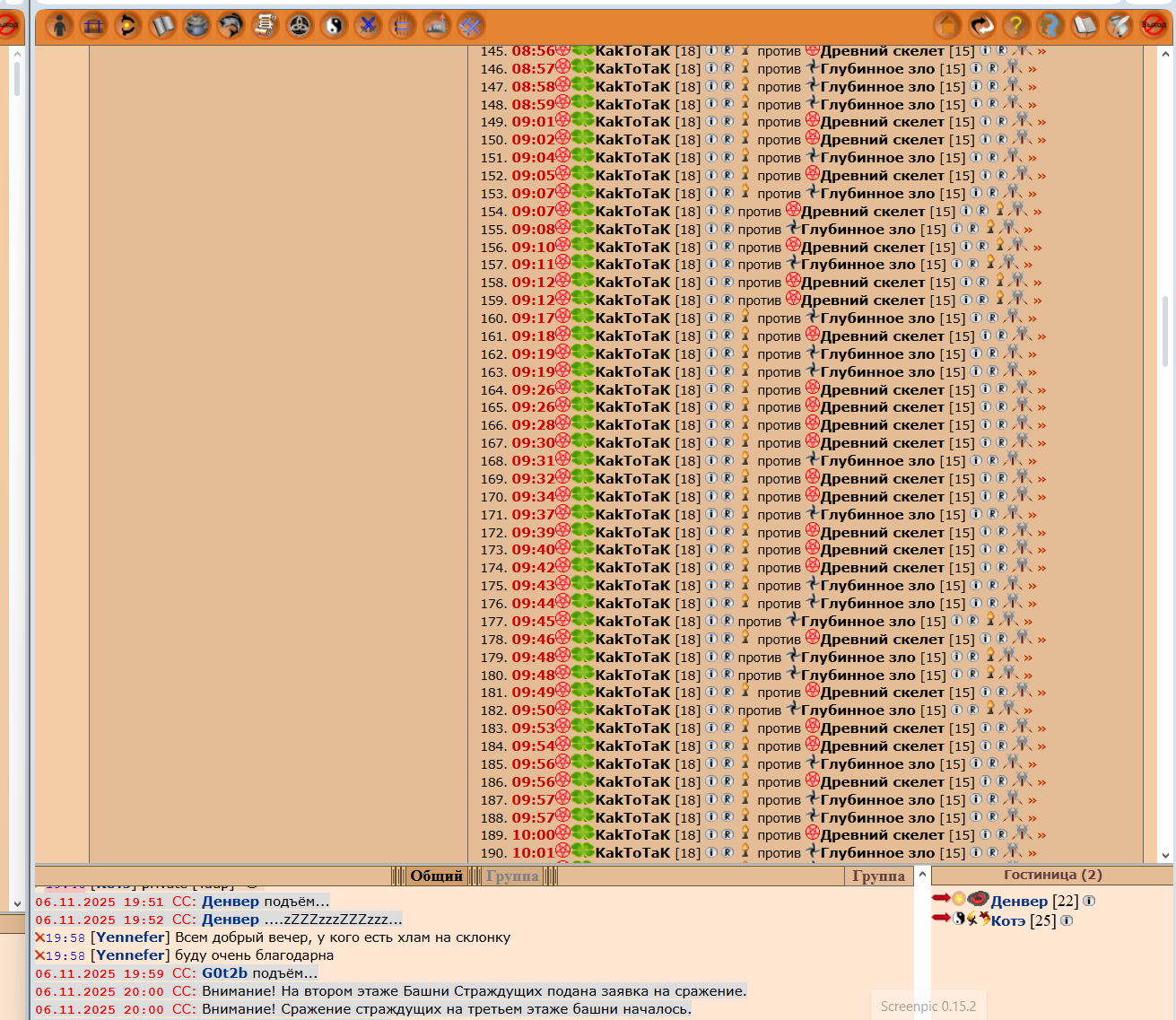Click time 10:00 in row 189
The height and width of the screenshot is (1020, 1176).
pyautogui.click(x=534, y=835)
